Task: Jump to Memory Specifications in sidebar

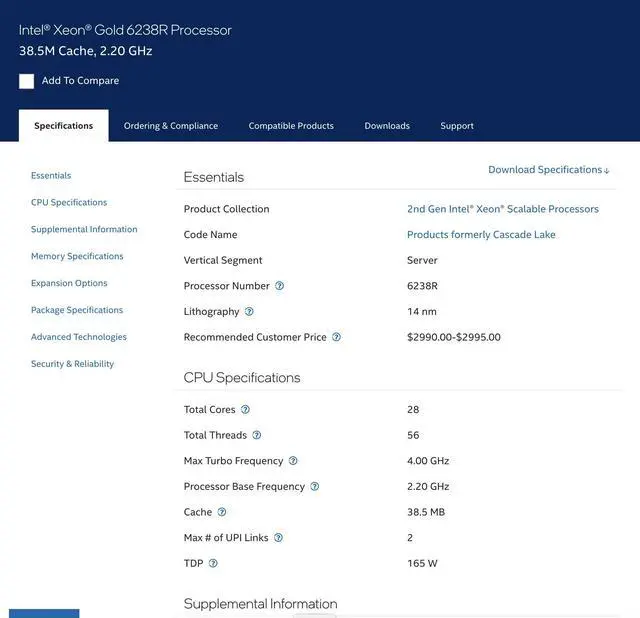Action: pyautogui.click(x=77, y=256)
